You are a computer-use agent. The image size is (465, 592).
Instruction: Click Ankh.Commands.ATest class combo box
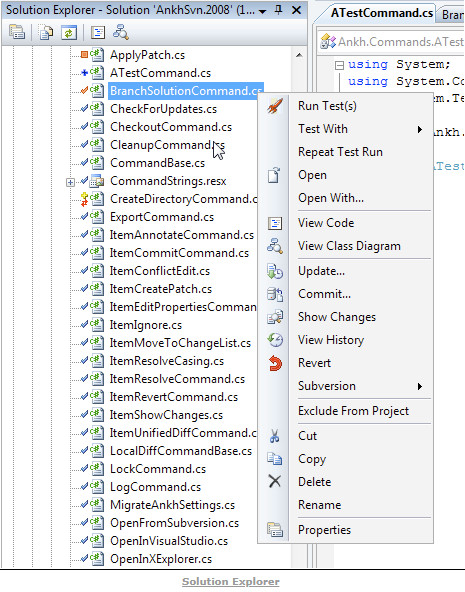tap(391, 42)
